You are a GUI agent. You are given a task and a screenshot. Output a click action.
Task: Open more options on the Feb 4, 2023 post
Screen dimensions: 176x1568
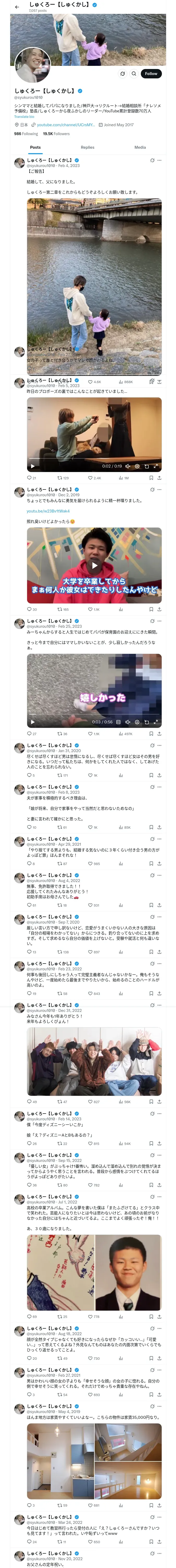(x=160, y=160)
